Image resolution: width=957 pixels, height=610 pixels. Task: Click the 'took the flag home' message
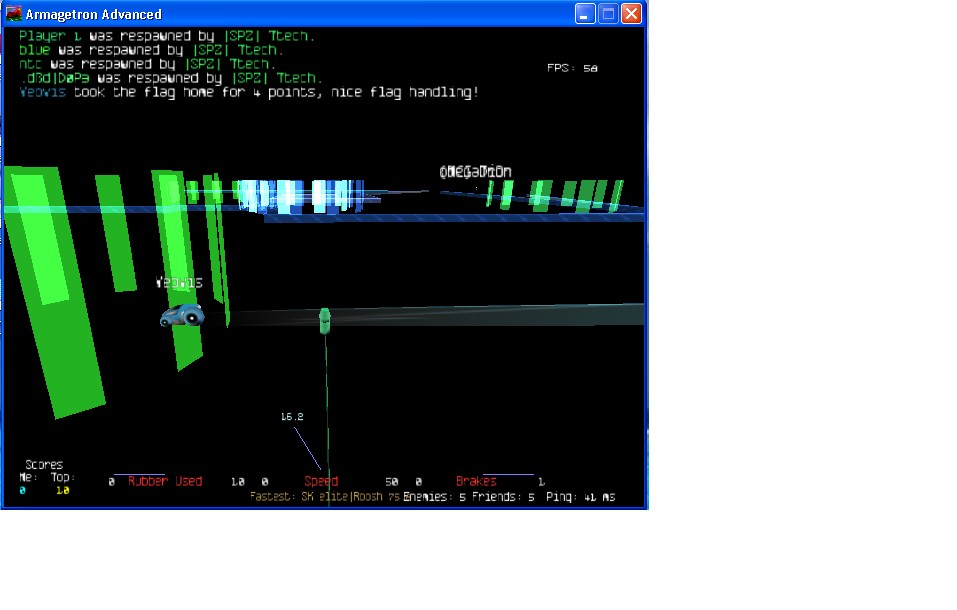(x=249, y=92)
